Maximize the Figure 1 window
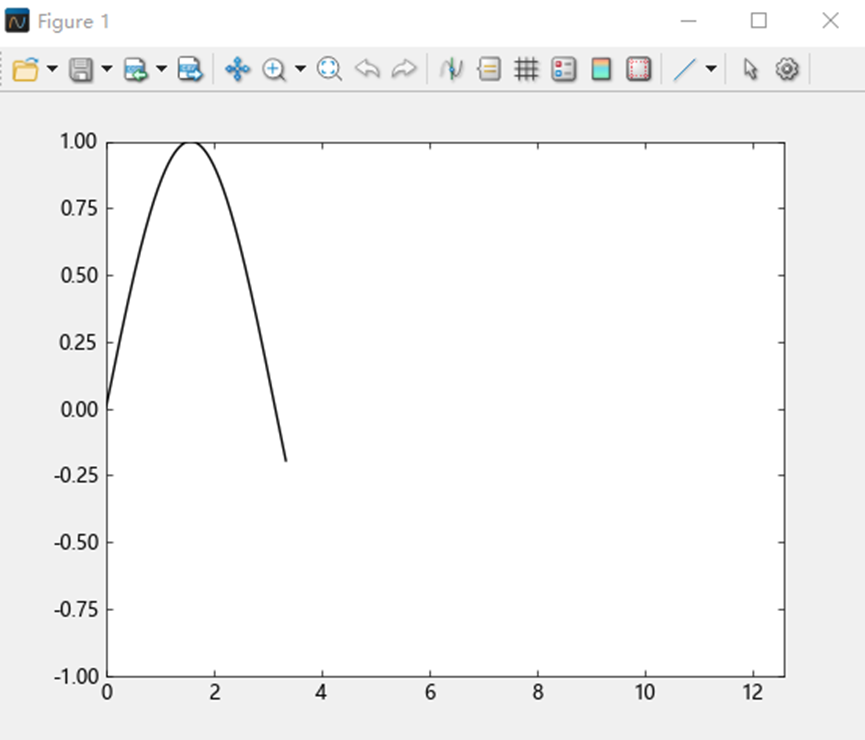 (759, 21)
